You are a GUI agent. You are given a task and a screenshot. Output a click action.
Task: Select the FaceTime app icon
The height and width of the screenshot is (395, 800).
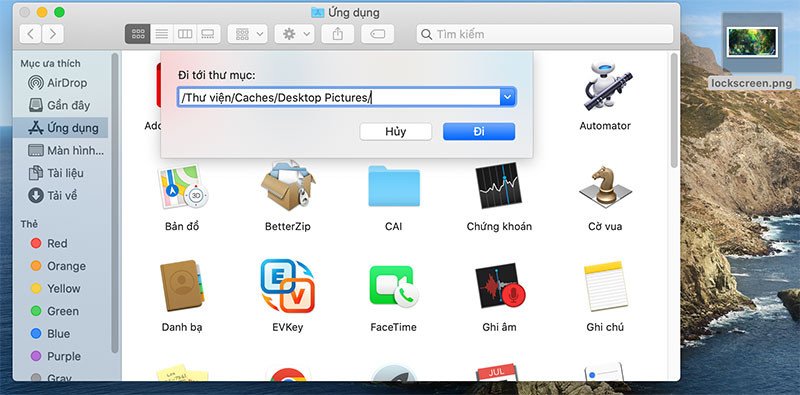[393, 287]
